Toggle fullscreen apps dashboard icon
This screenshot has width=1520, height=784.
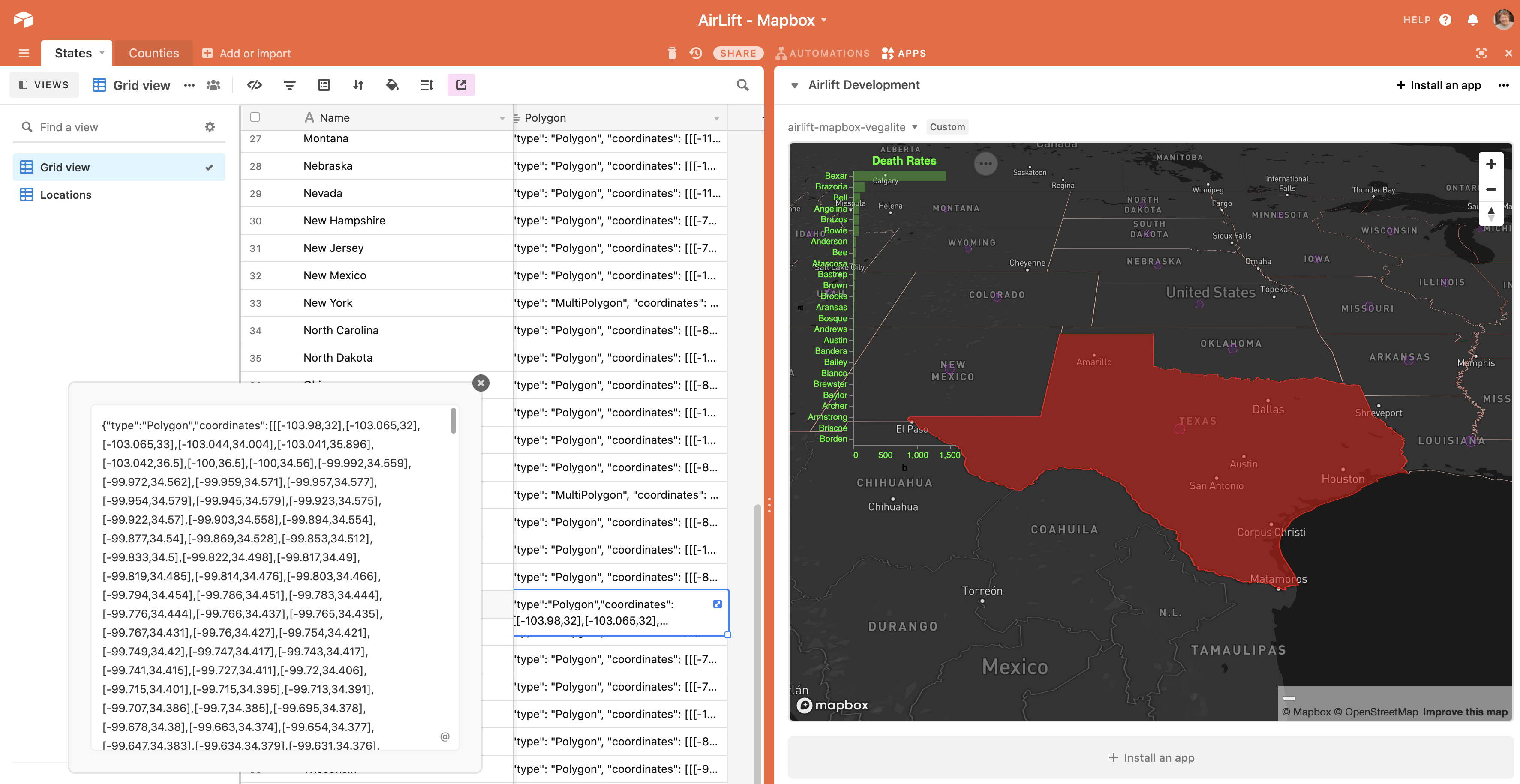1481,53
